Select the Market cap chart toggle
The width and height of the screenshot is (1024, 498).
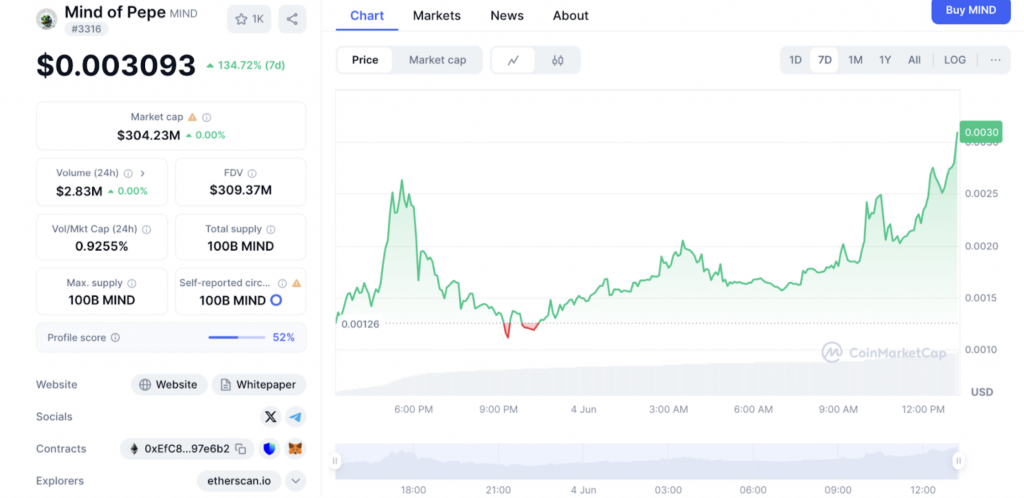pos(438,60)
